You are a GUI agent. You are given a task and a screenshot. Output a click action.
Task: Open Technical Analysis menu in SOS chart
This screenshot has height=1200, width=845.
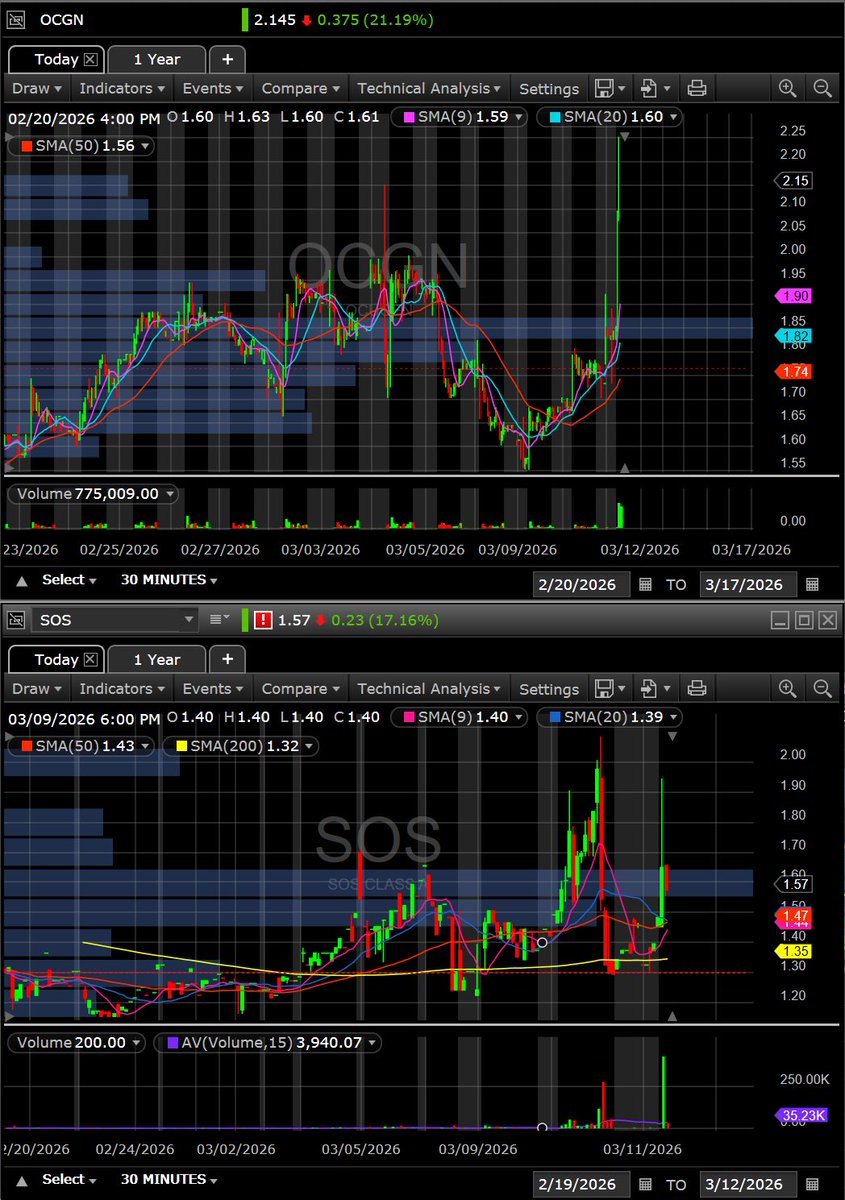429,688
